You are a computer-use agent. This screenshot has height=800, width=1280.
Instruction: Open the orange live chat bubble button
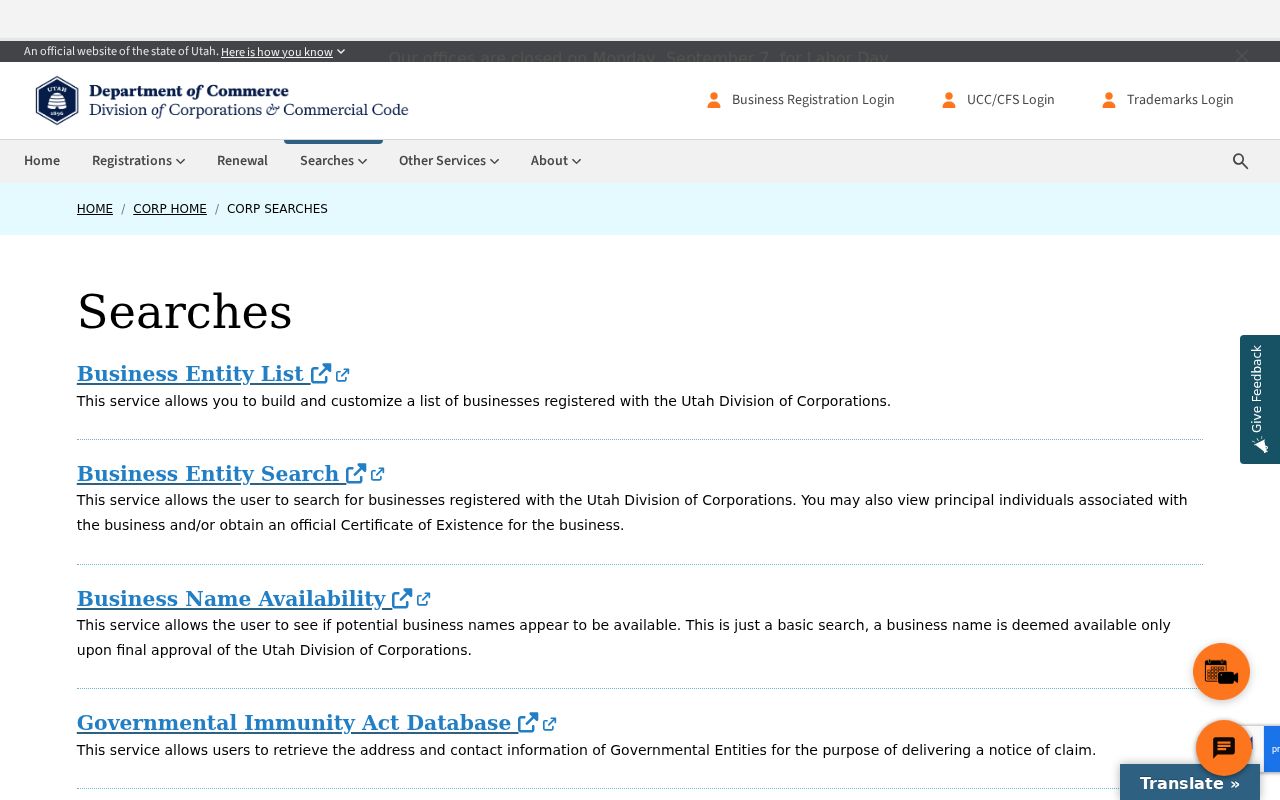1224,748
